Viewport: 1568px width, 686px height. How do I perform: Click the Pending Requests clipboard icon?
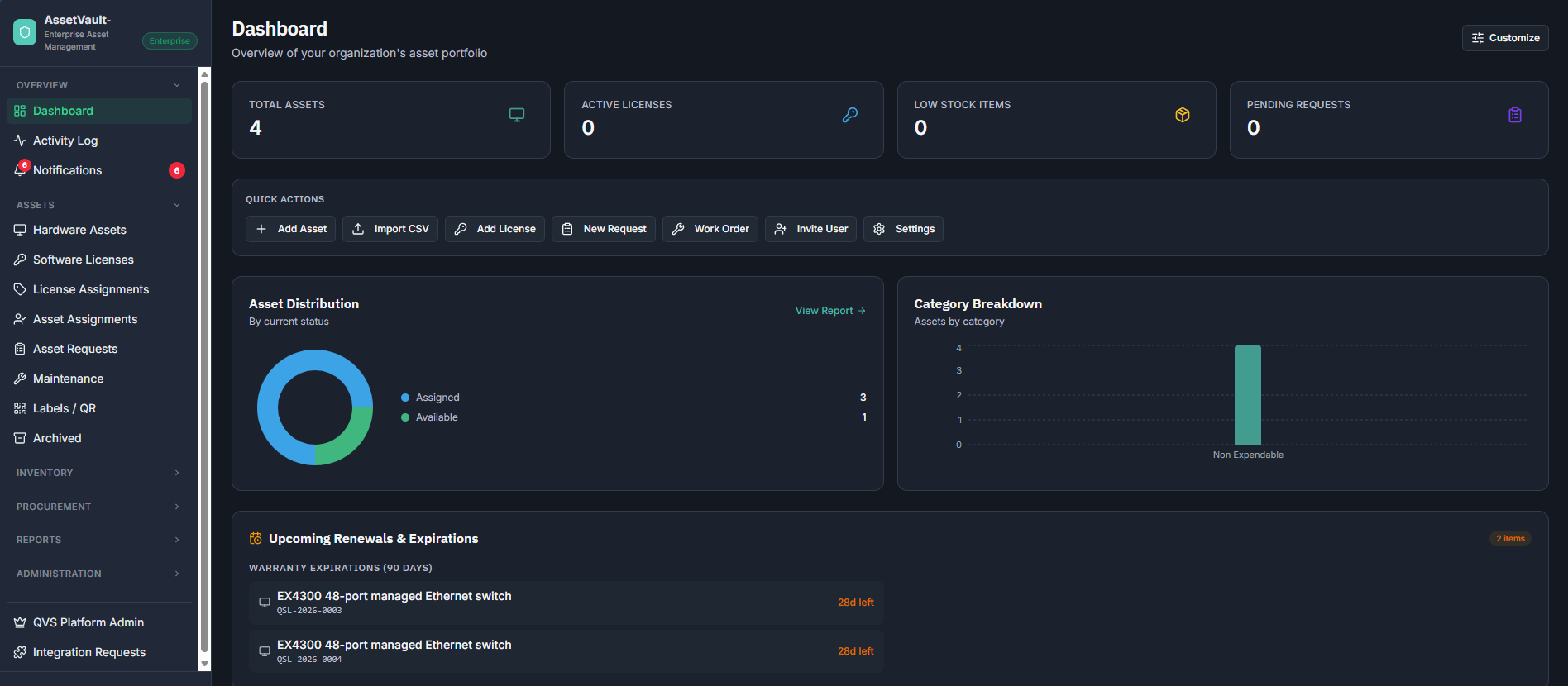1515,115
